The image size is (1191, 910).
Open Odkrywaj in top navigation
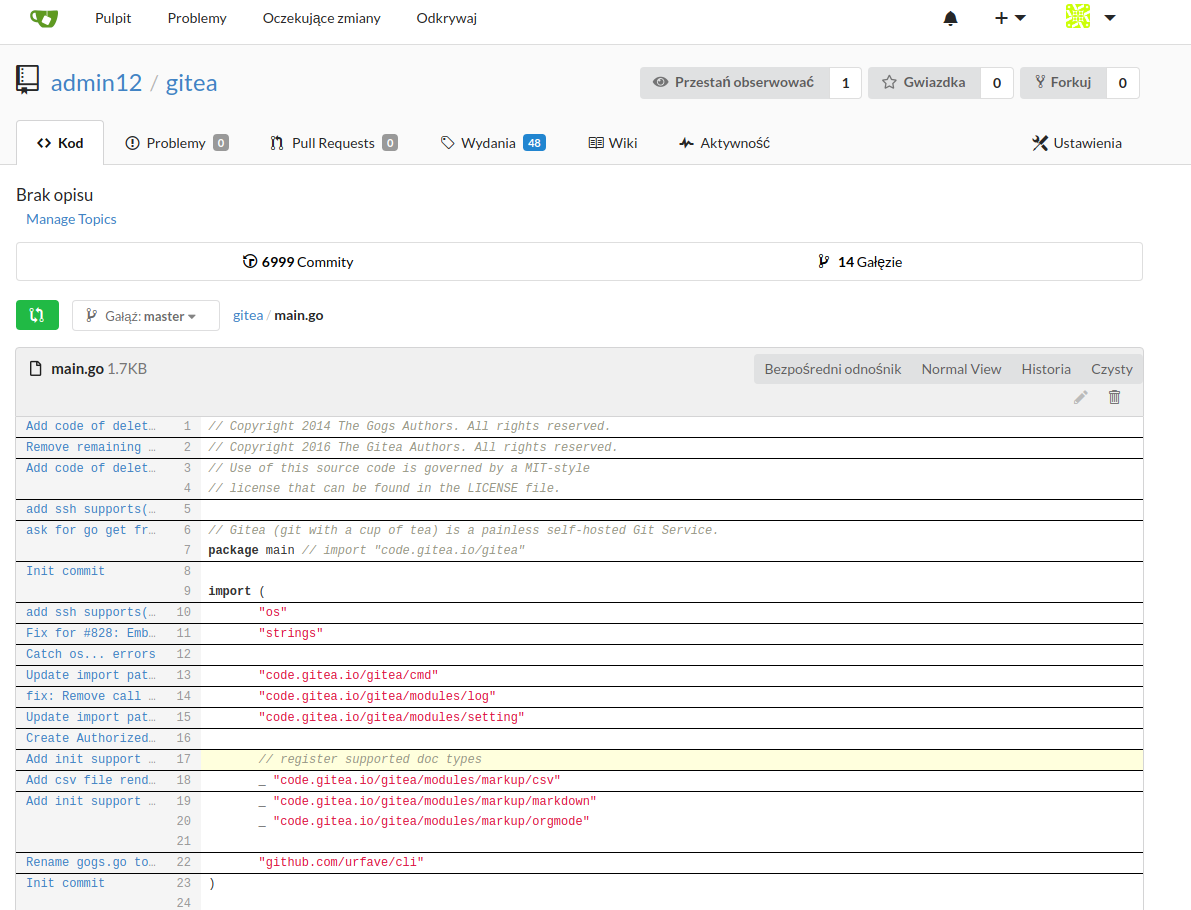[447, 18]
